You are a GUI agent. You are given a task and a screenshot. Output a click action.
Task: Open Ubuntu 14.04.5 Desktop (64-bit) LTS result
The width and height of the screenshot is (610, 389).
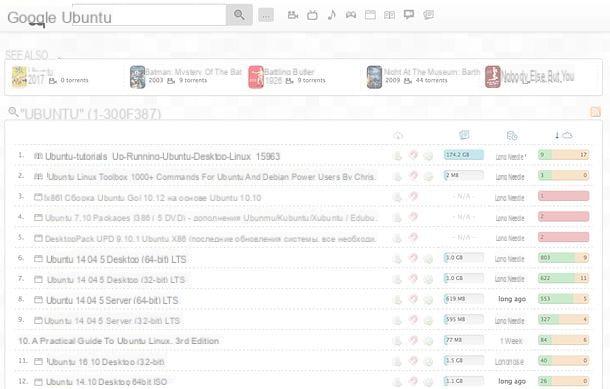tap(116, 259)
